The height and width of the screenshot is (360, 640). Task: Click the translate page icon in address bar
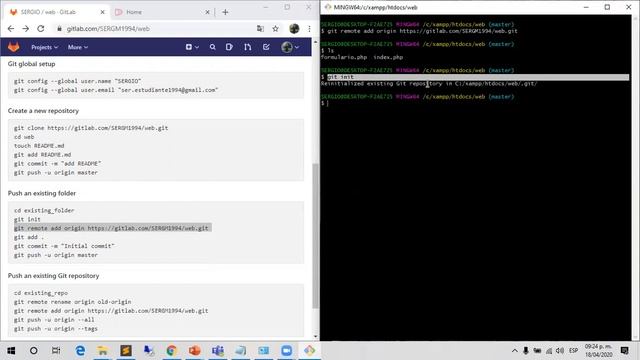(x=260, y=29)
